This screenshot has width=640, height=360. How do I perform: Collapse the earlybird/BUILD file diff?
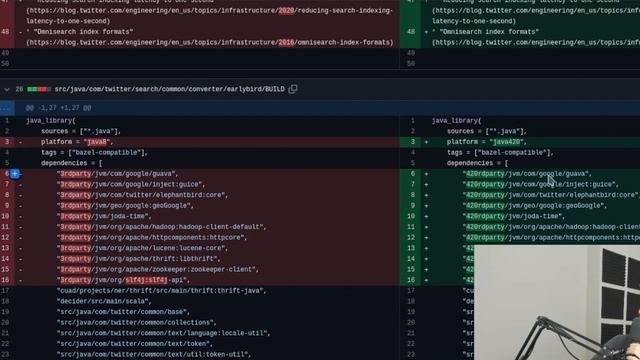tap(7, 89)
